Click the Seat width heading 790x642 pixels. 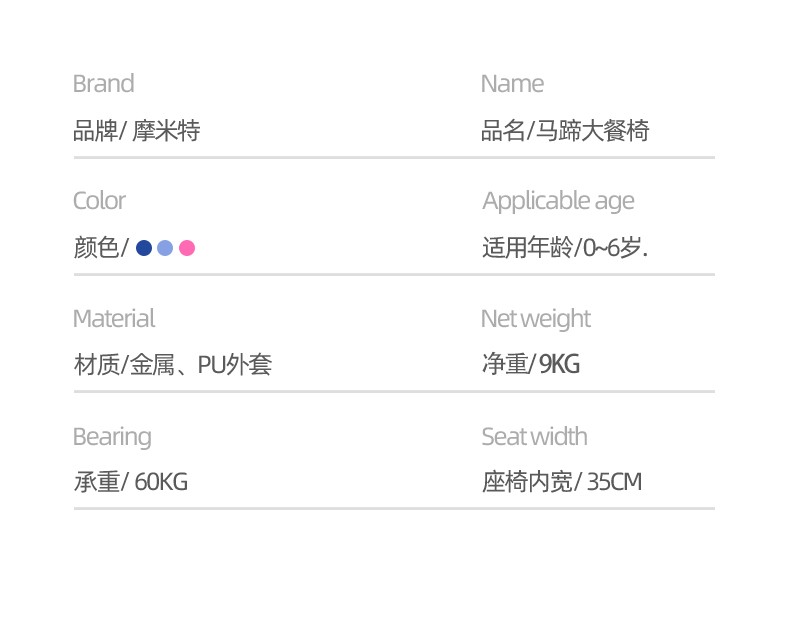pyautogui.click(x=534, y=436)
